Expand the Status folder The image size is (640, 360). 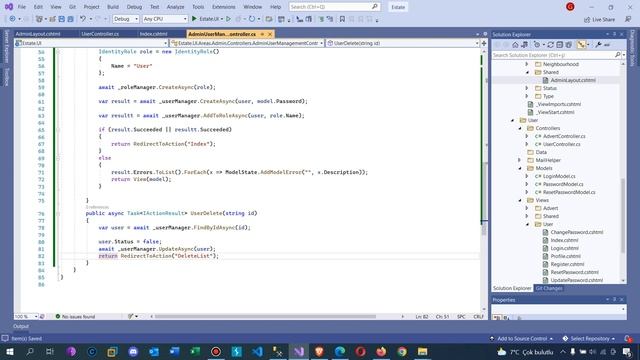tap(527, 88)
